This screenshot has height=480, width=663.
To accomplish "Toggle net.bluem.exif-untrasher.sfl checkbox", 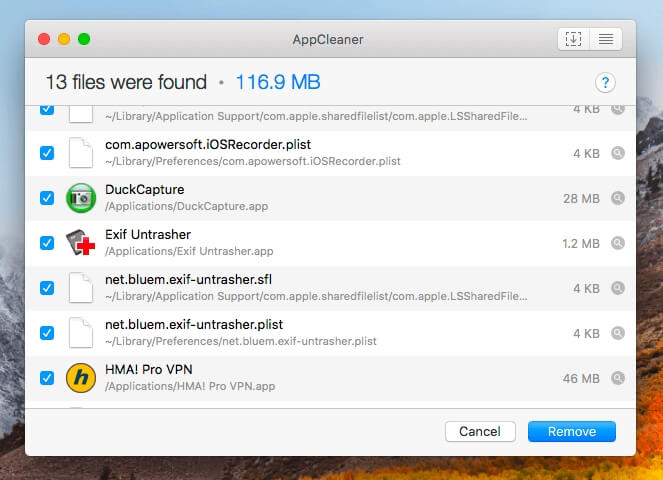I will click(x=46, y=288).
